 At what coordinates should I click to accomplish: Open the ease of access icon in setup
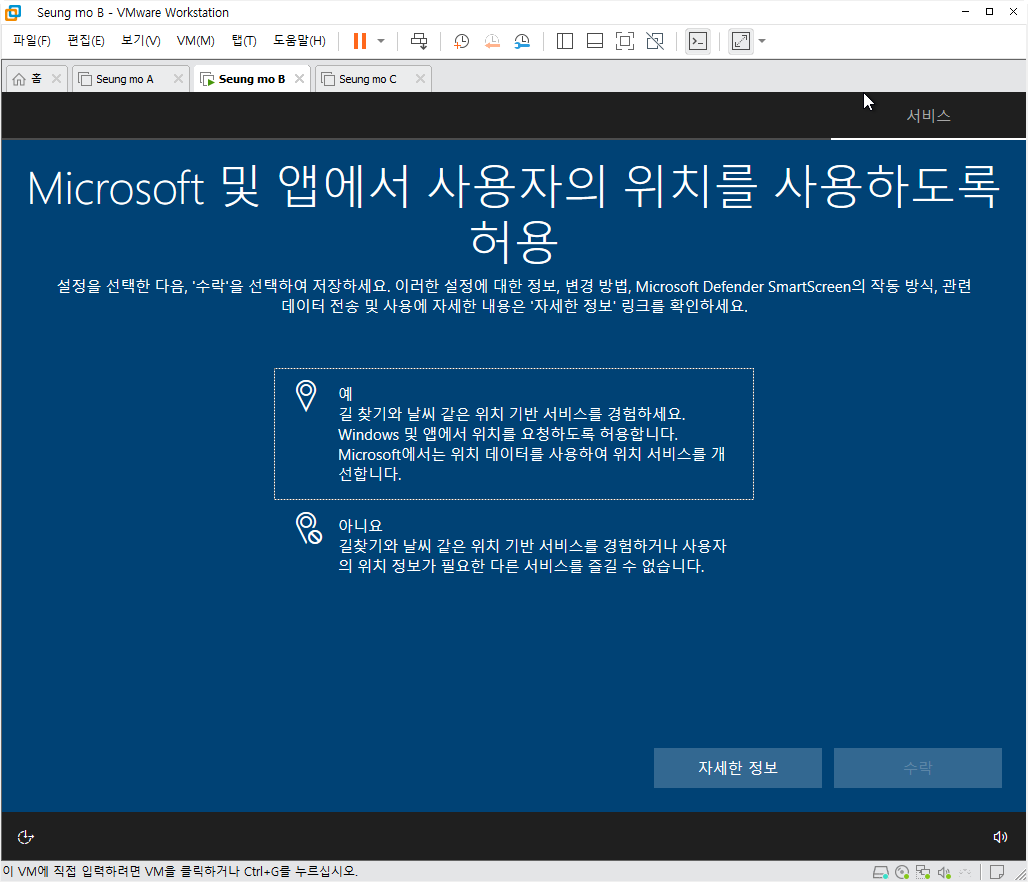tap(26, 837)
